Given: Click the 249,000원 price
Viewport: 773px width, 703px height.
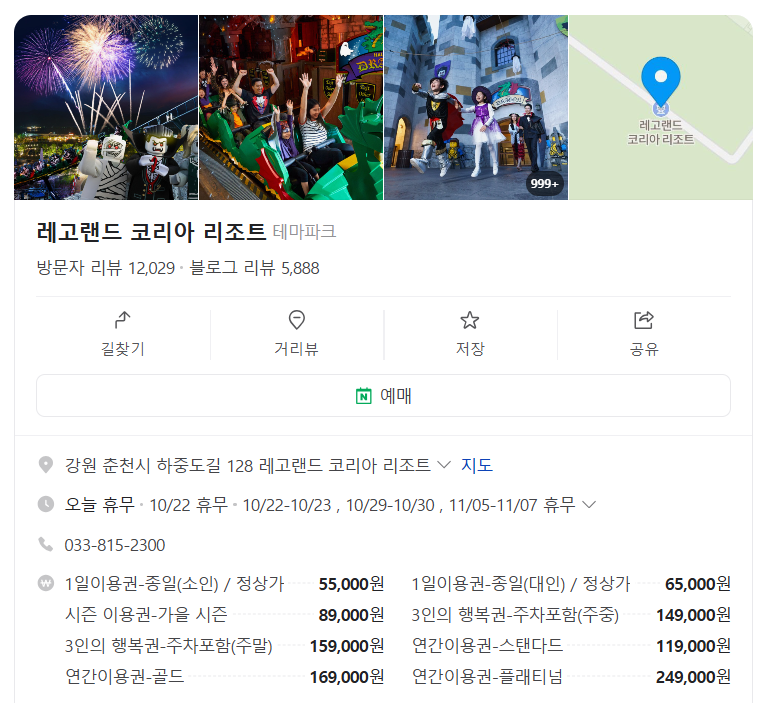Looking at the screenshot, I should [x=694, y=677].
